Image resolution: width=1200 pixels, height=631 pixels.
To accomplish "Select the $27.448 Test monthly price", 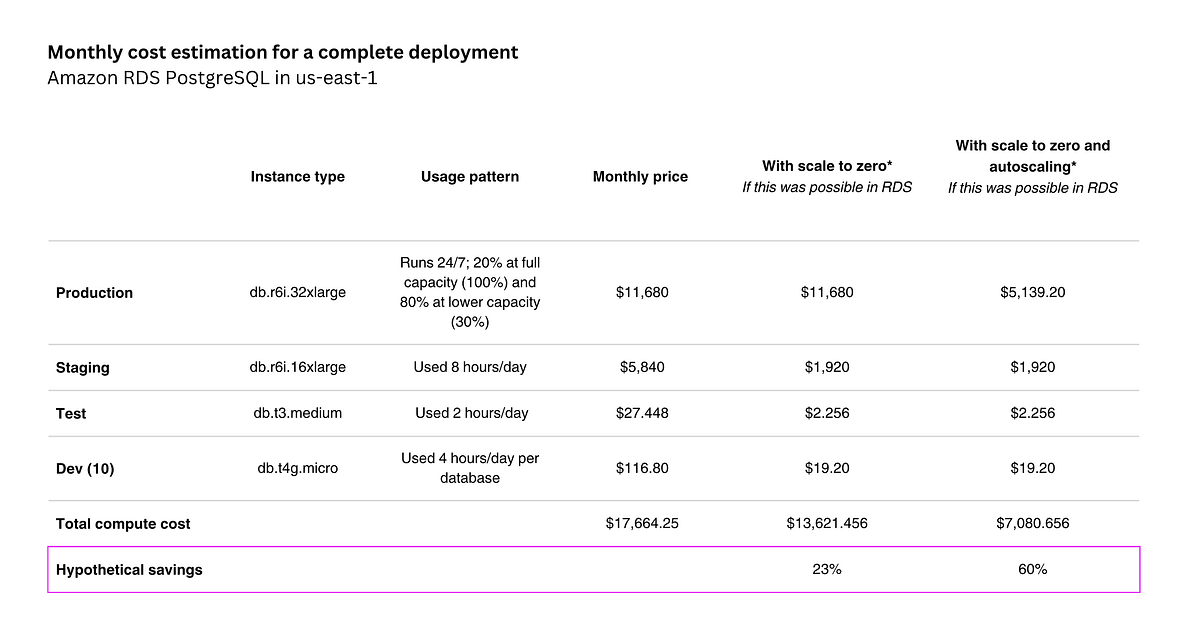I will [x=640, y=413].
